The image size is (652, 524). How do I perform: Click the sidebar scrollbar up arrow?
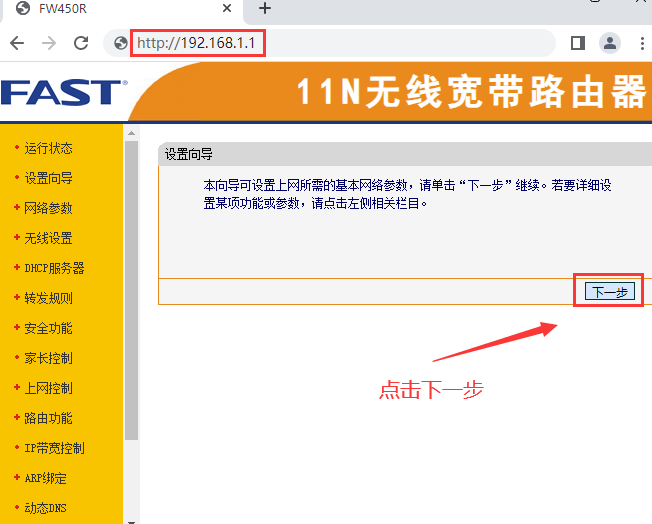131,133
